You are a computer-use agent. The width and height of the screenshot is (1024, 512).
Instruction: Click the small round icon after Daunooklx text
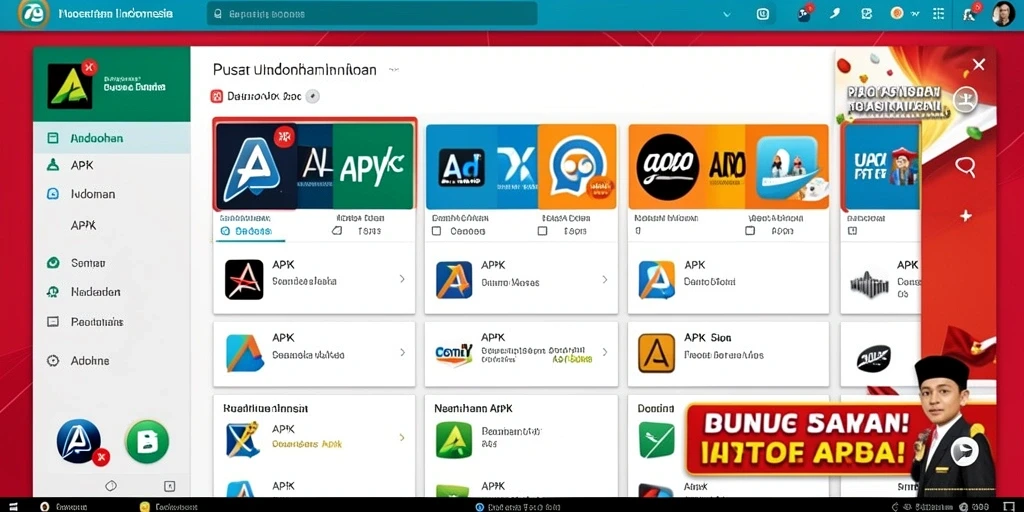313,97
